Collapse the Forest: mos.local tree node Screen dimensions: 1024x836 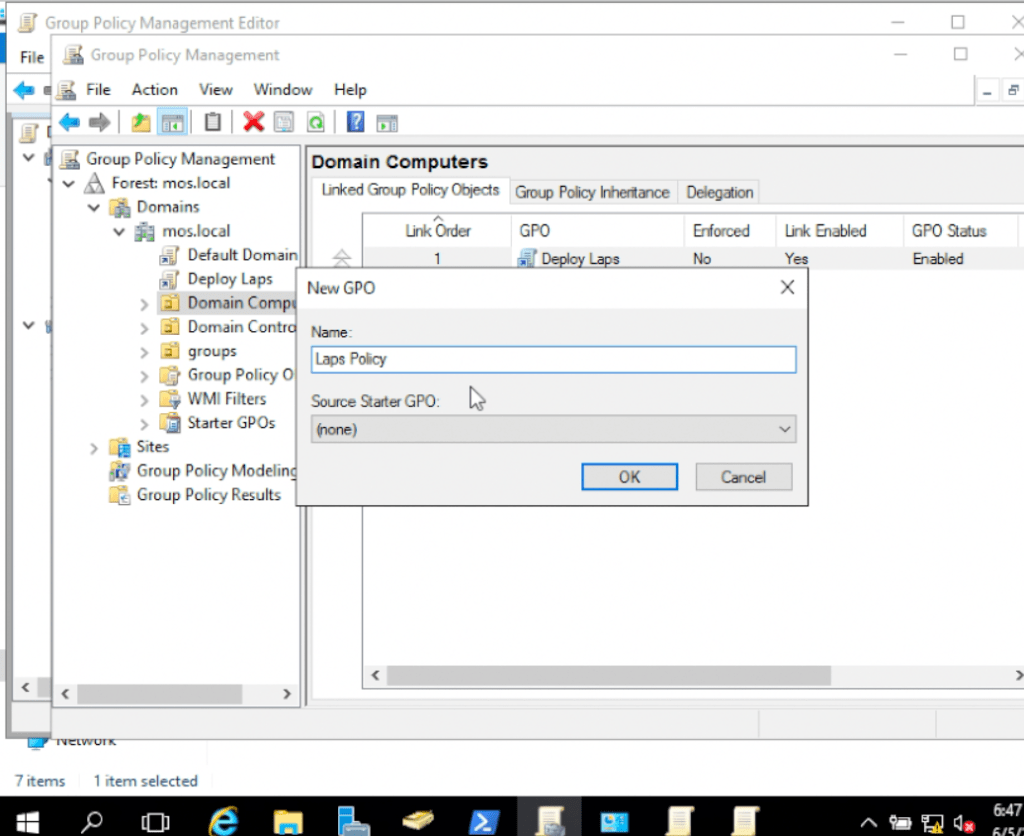tap(68, 182)
